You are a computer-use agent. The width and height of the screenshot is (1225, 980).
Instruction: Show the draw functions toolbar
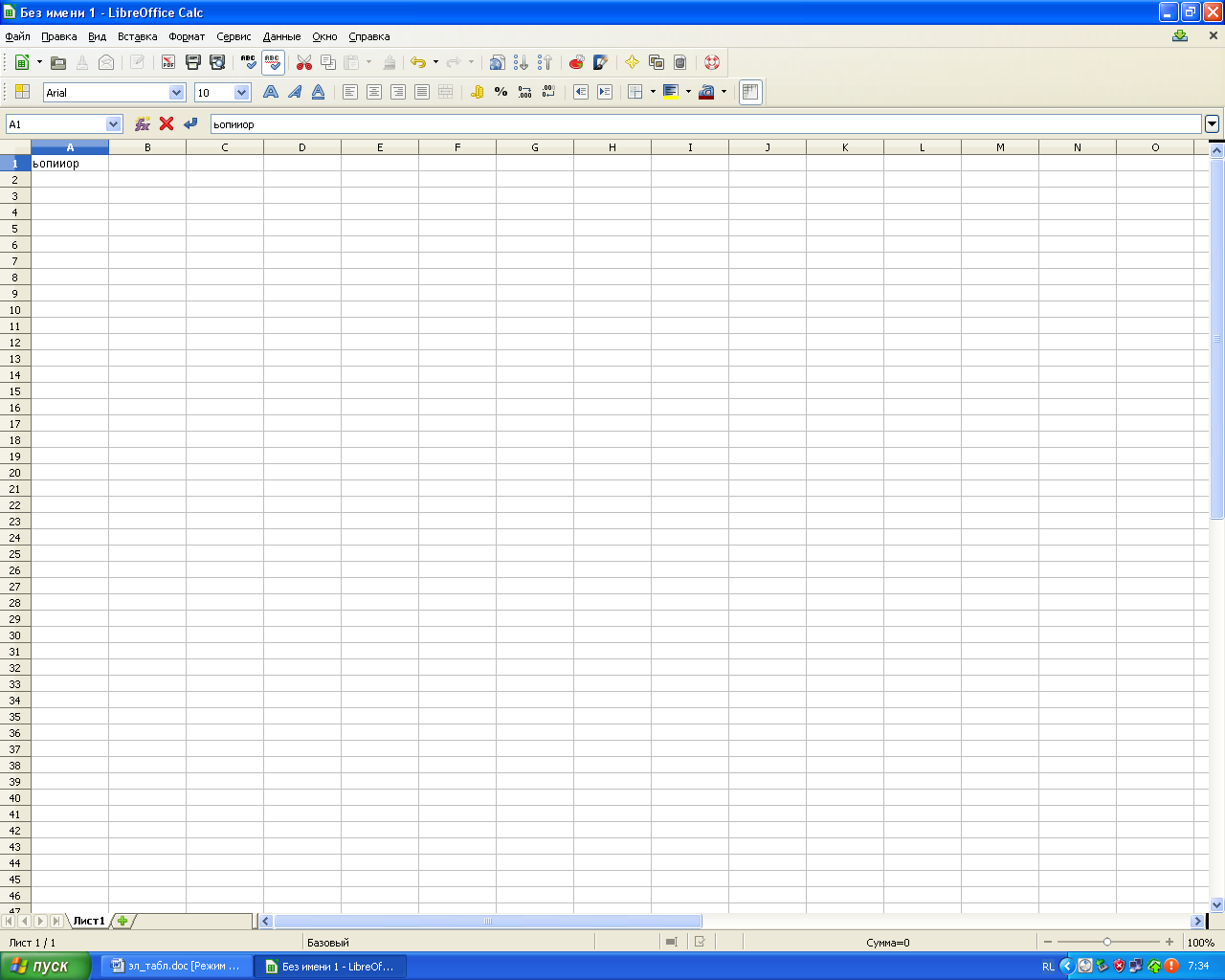600,62
